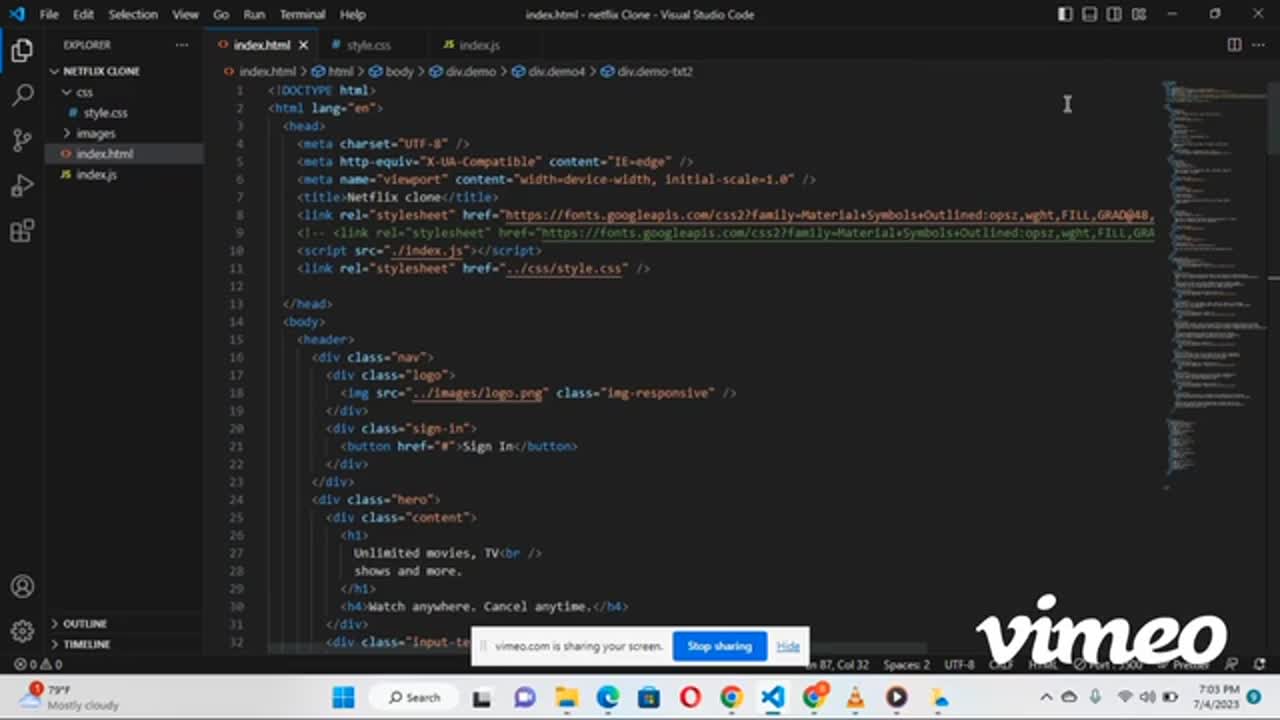The image size is (1280, 720).
Task: Switch to the style.css tab
Action: pyautogui.click(x=367, y=45)
